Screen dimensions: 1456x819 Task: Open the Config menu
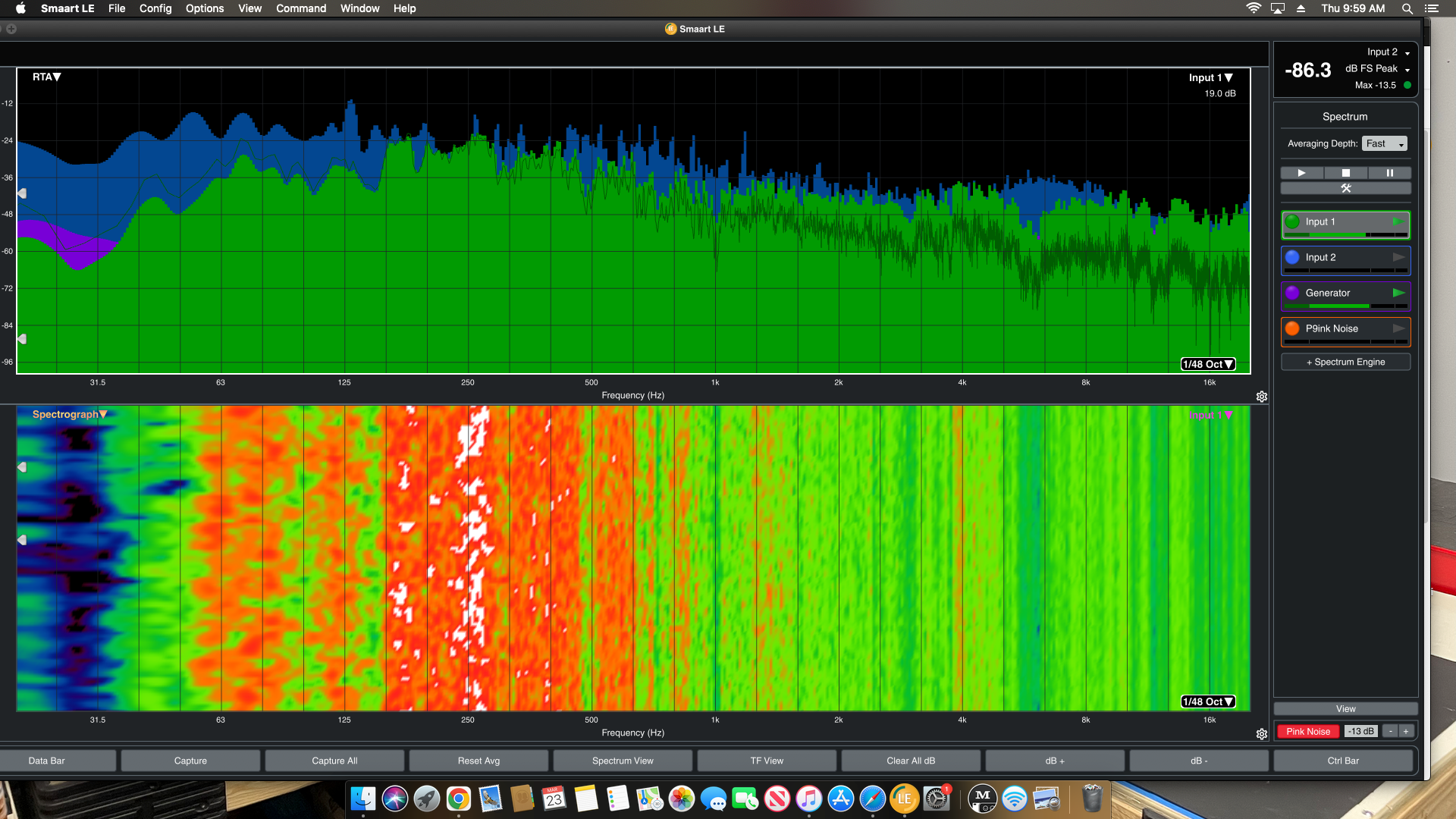tap(155, 8)
